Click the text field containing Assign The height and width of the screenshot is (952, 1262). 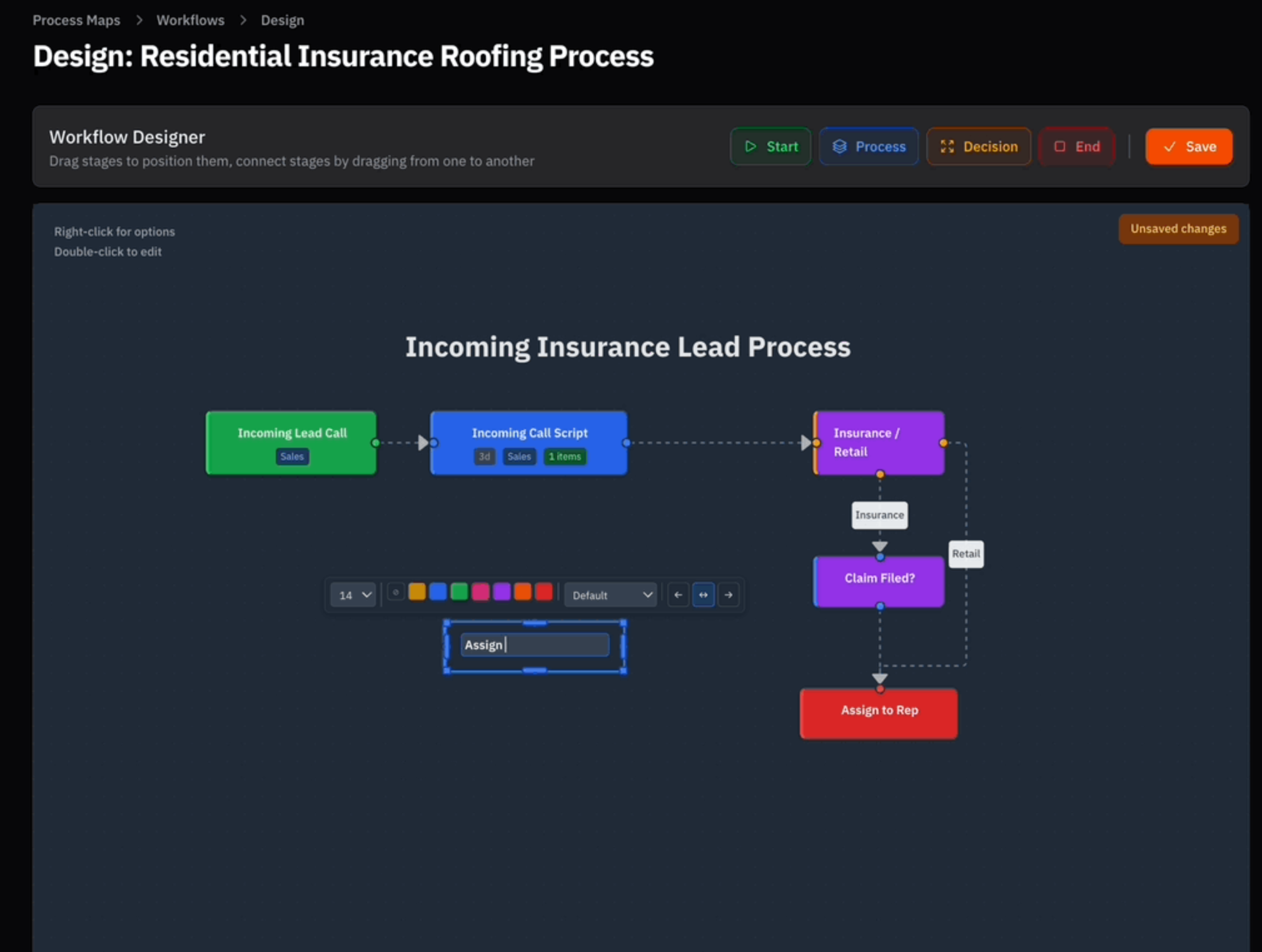coord(535,645)
